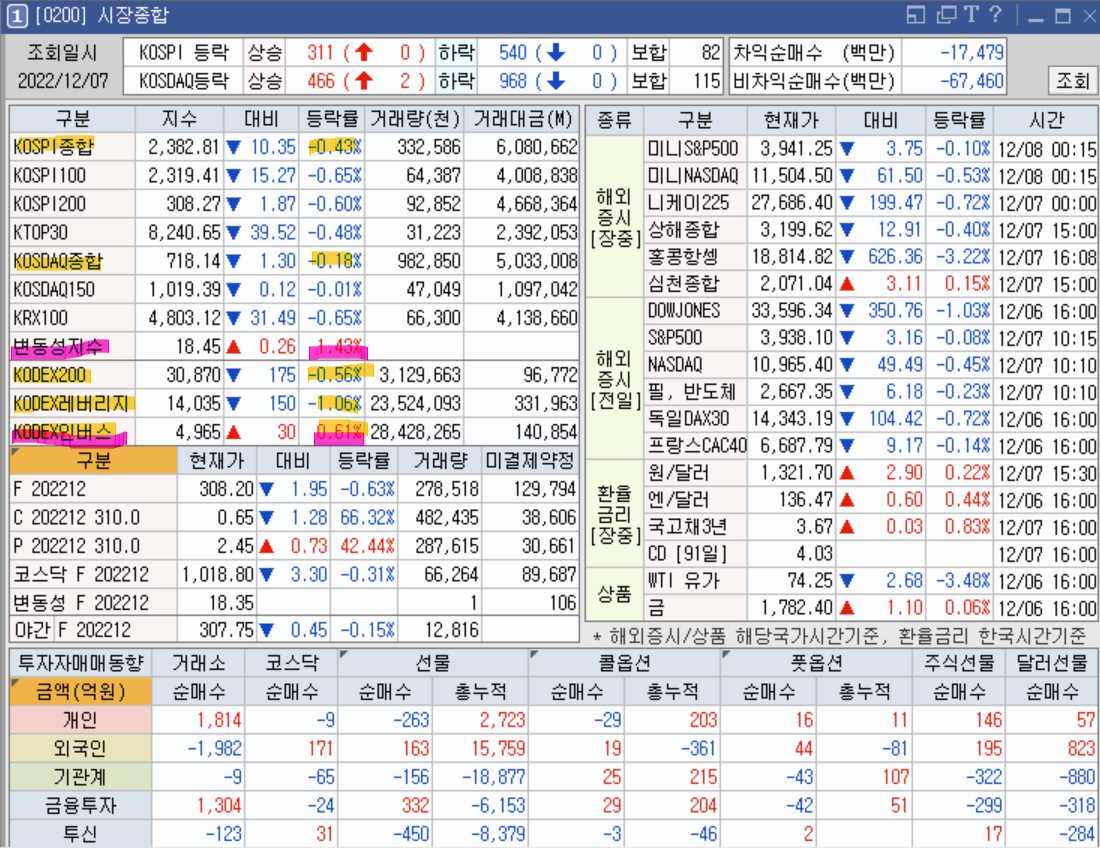Viewport: 1100px width, 848px height.
Task: Select the 국고채3년 row
Action: (871, 527)
